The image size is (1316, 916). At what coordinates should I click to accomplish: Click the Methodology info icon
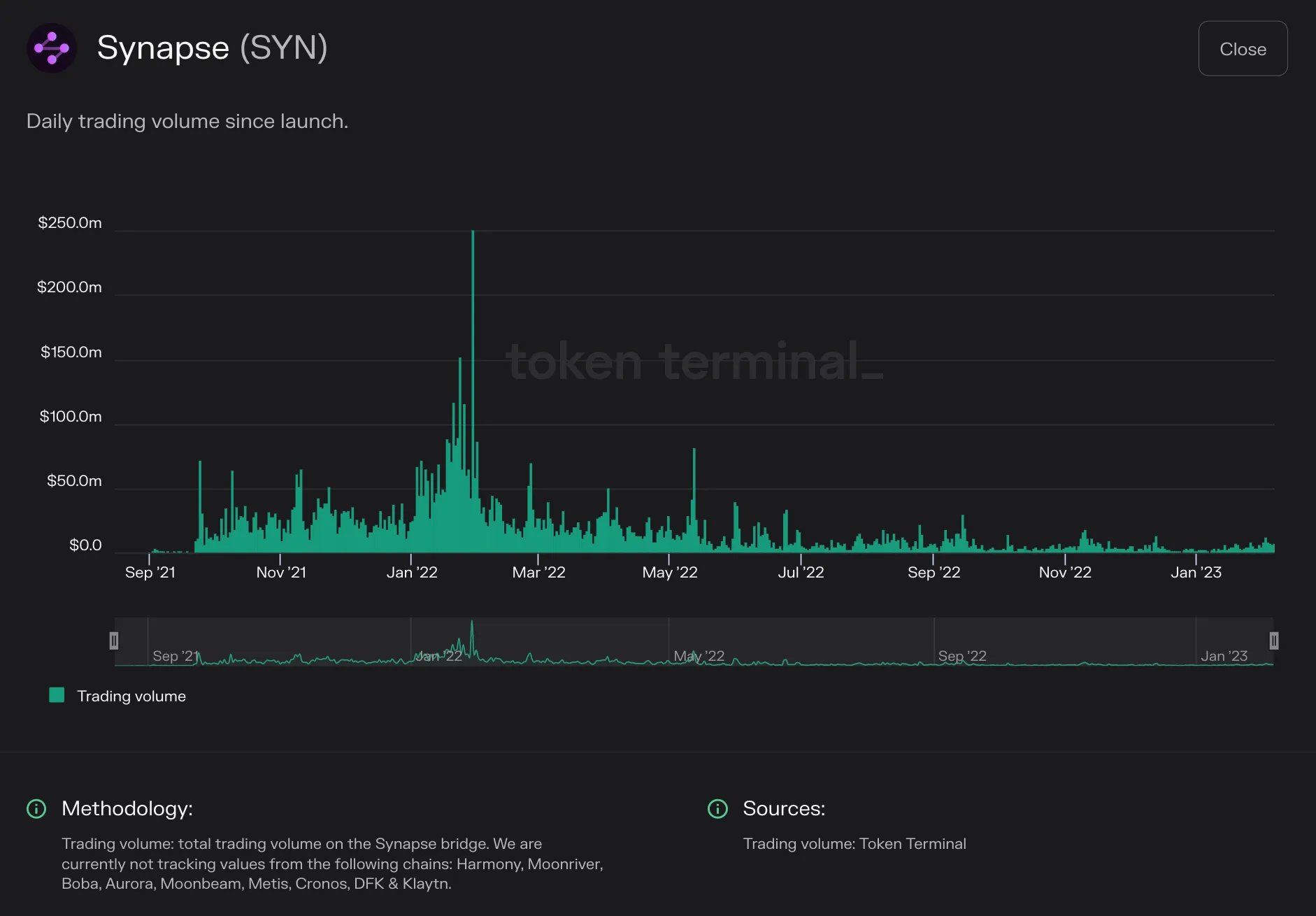36,809
